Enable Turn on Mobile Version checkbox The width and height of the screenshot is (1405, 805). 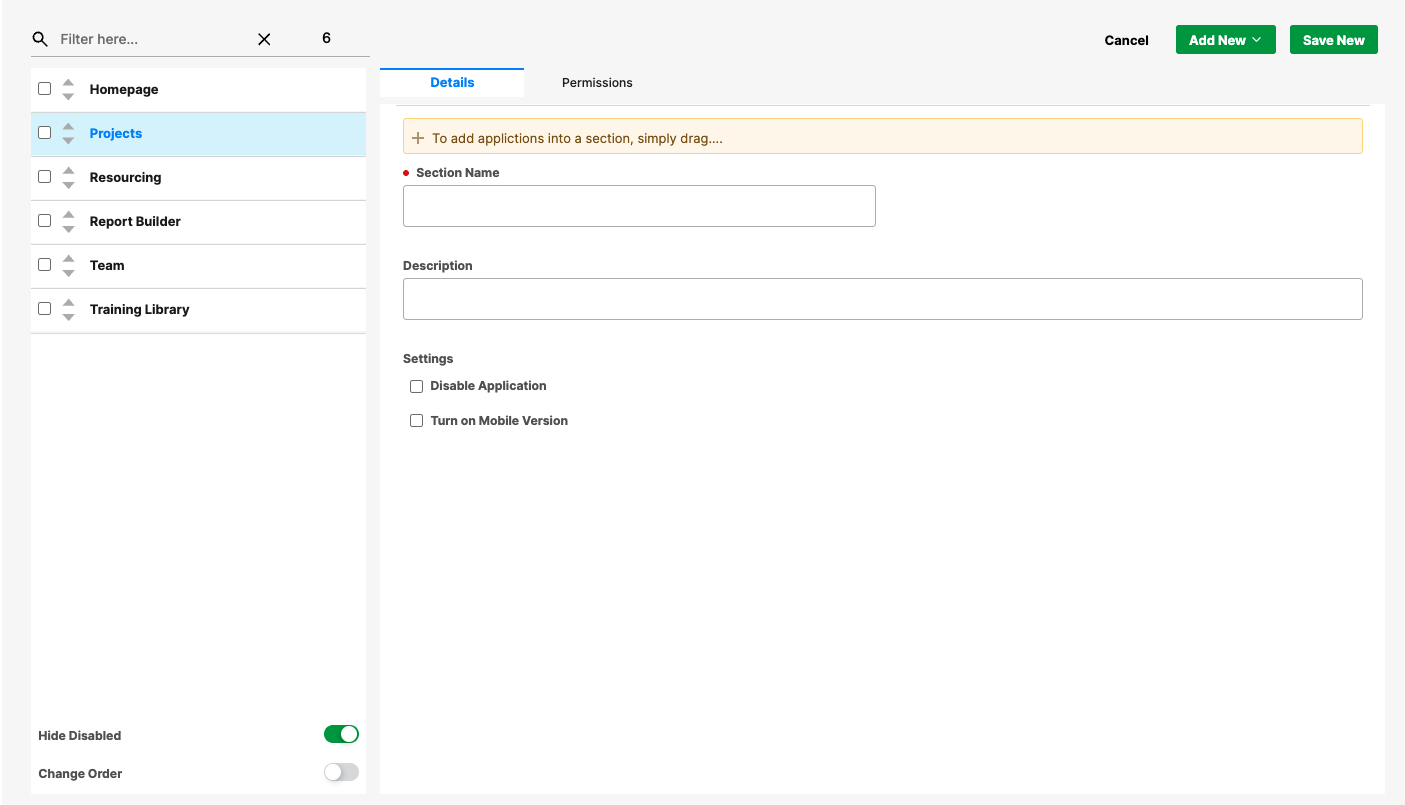417,421
